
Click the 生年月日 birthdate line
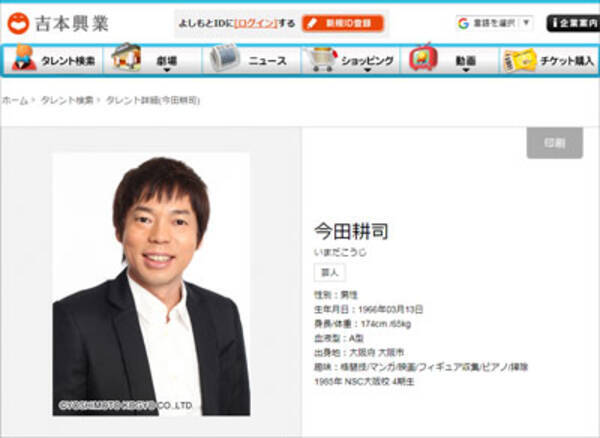tap(368, 309)
